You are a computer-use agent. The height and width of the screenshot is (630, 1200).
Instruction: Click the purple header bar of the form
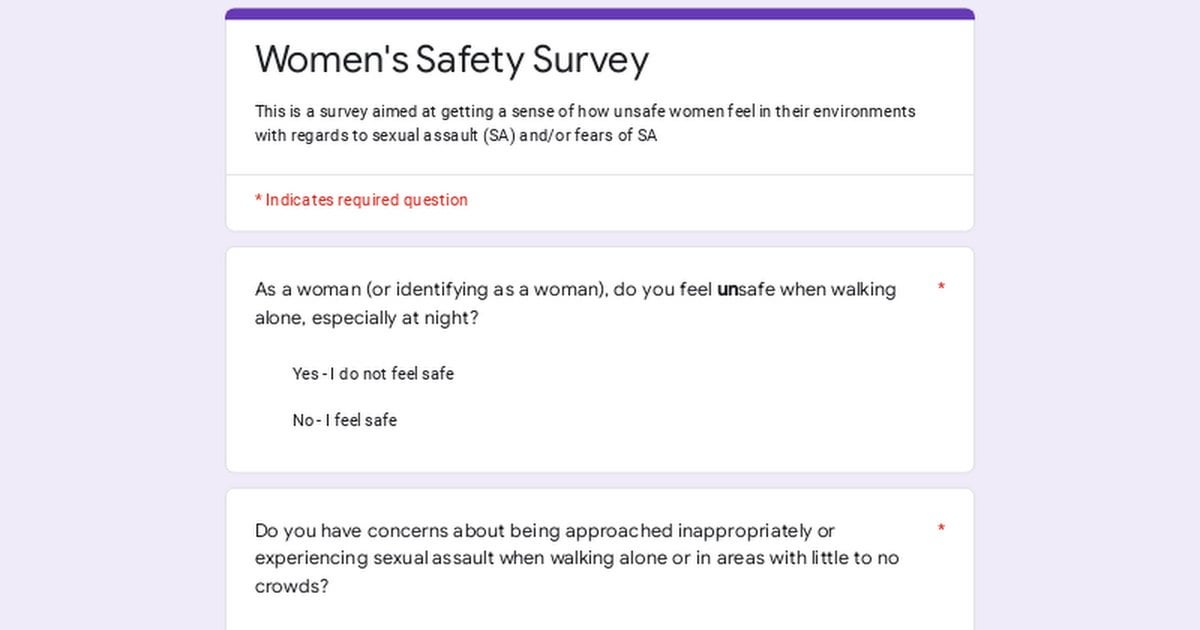pyautogui.click(x=600, y=14)
